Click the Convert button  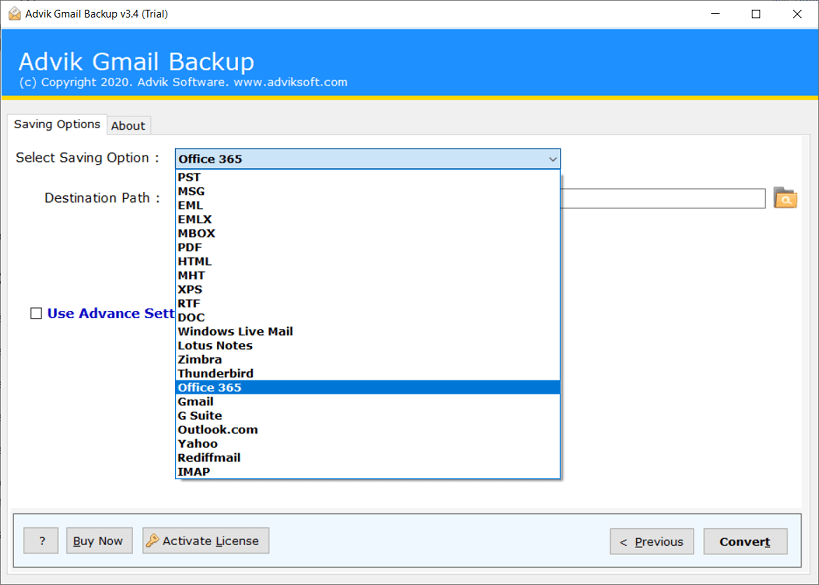tap(745, 542)
